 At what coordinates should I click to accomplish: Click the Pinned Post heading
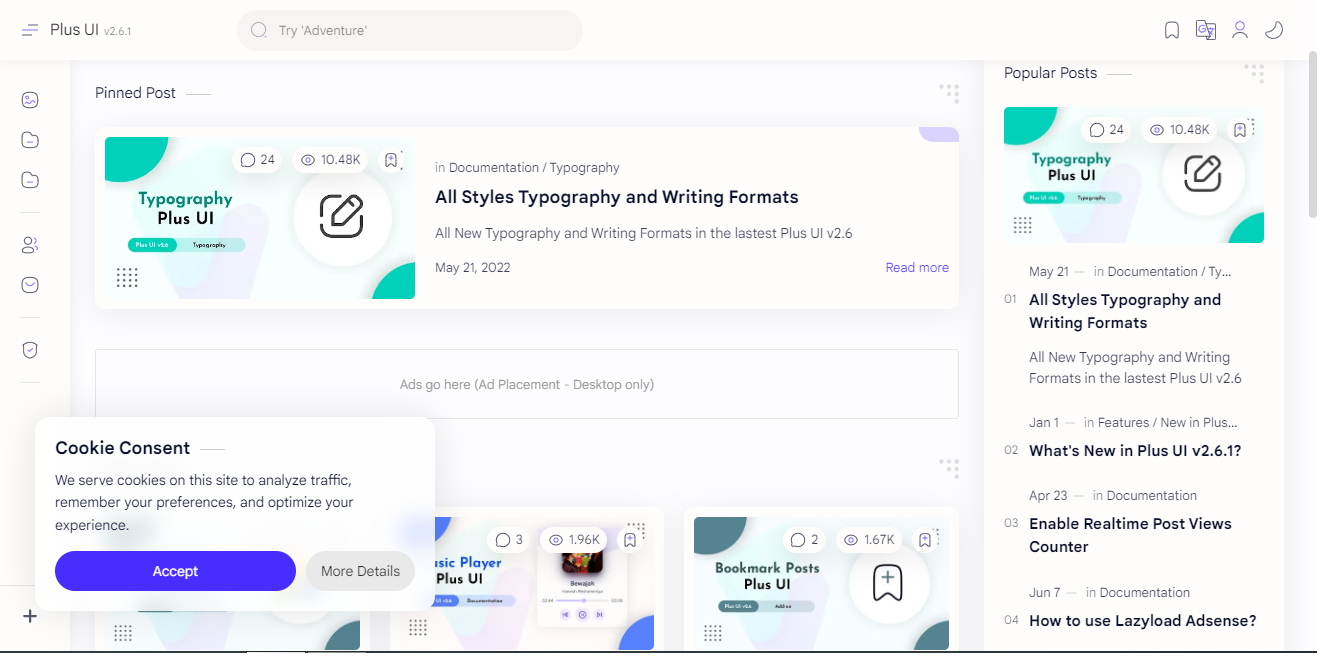(x=135, y=93)
